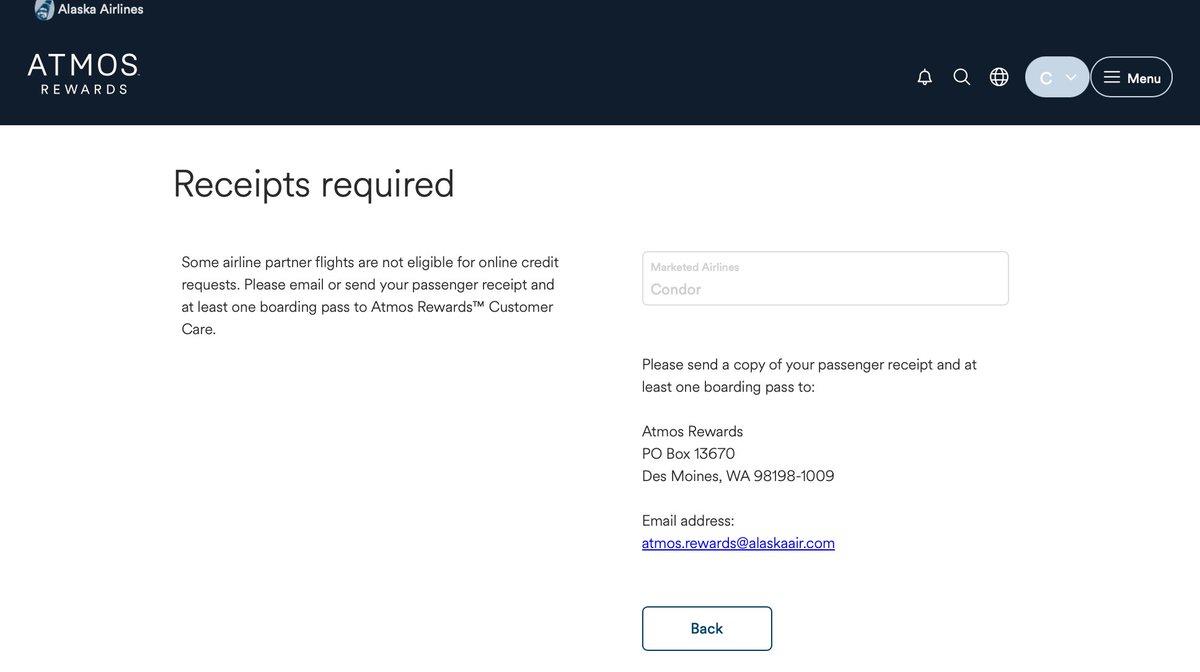The image size is (1200, 672).
Task: Expand the account profile dropdown
Action: click(x=1057, y=77)
